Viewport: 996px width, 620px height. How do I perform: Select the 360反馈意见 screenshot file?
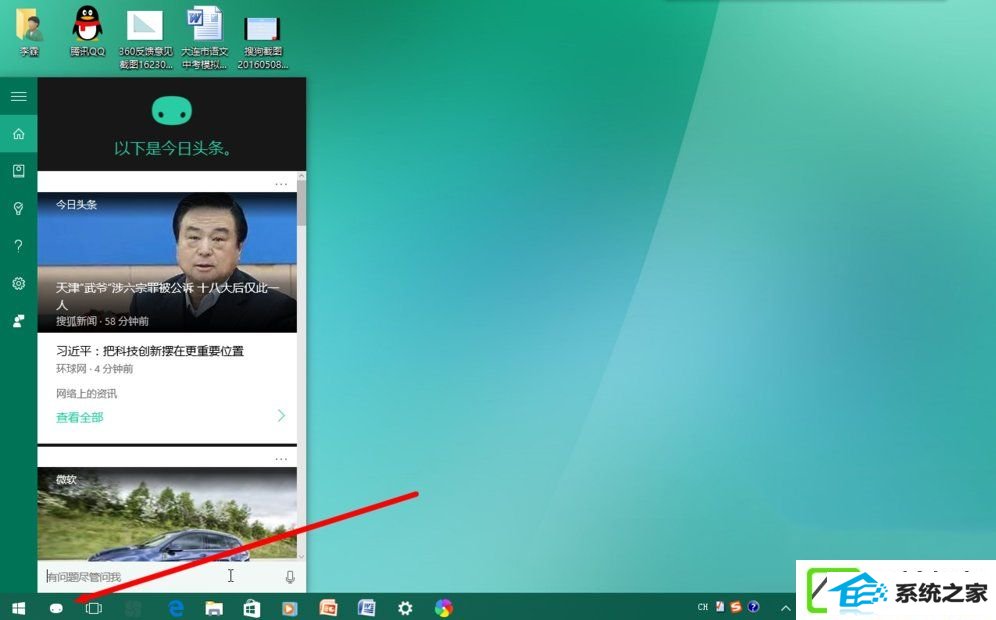pos(145,38)
